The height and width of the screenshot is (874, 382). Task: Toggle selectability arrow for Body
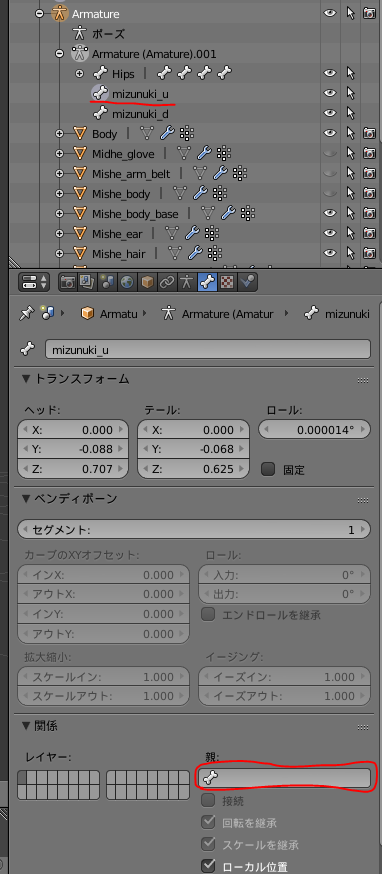[x=351, y=134]
